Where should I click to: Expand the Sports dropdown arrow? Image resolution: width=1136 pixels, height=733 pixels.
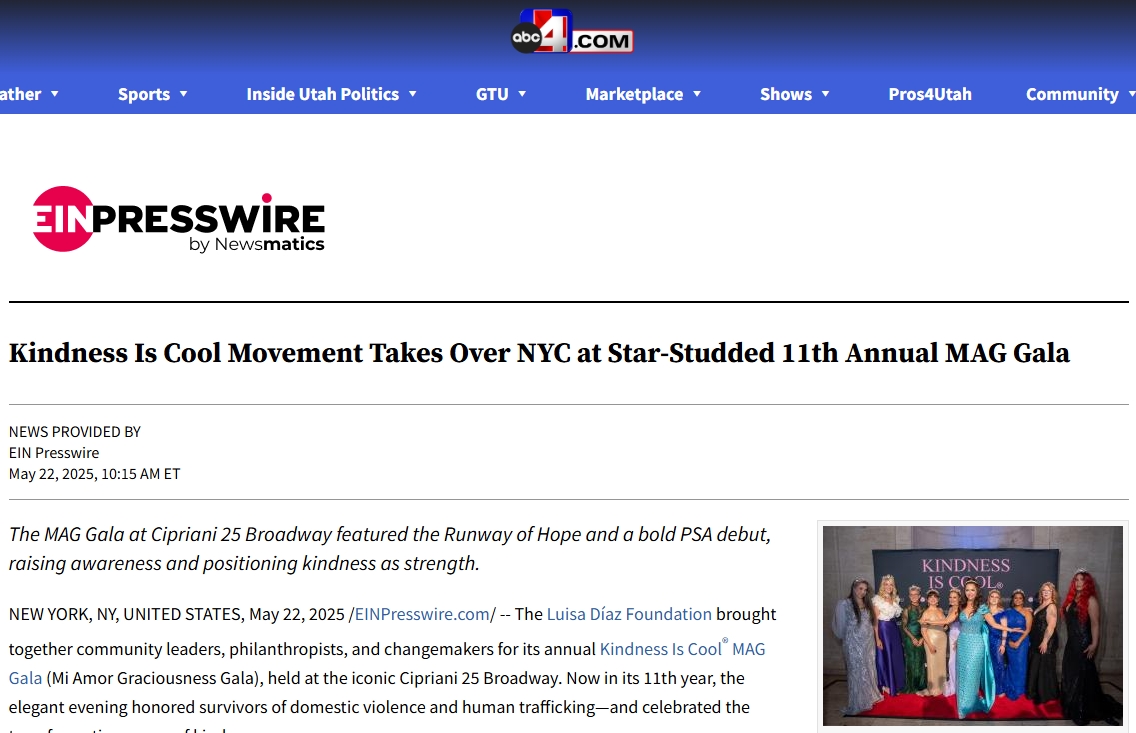click(x=183, y=94)
